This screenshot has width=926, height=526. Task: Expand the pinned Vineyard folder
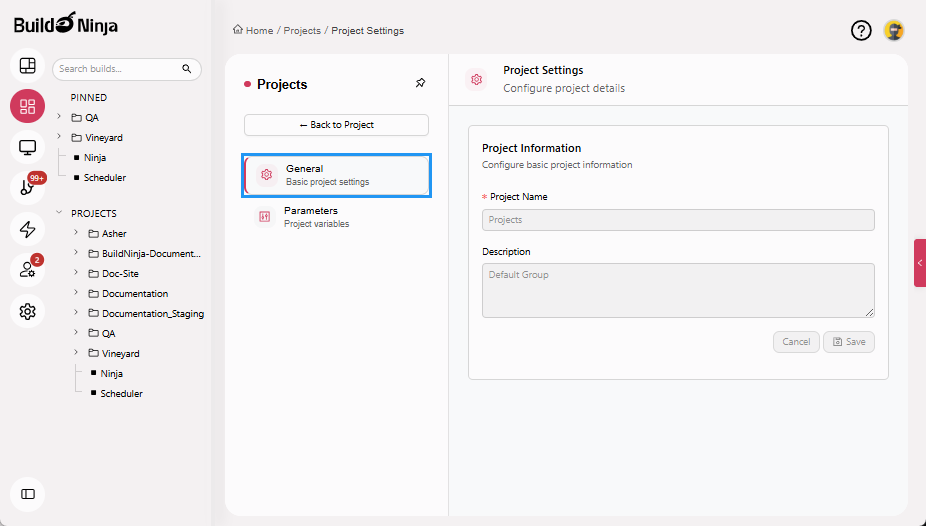pos(59,137)
